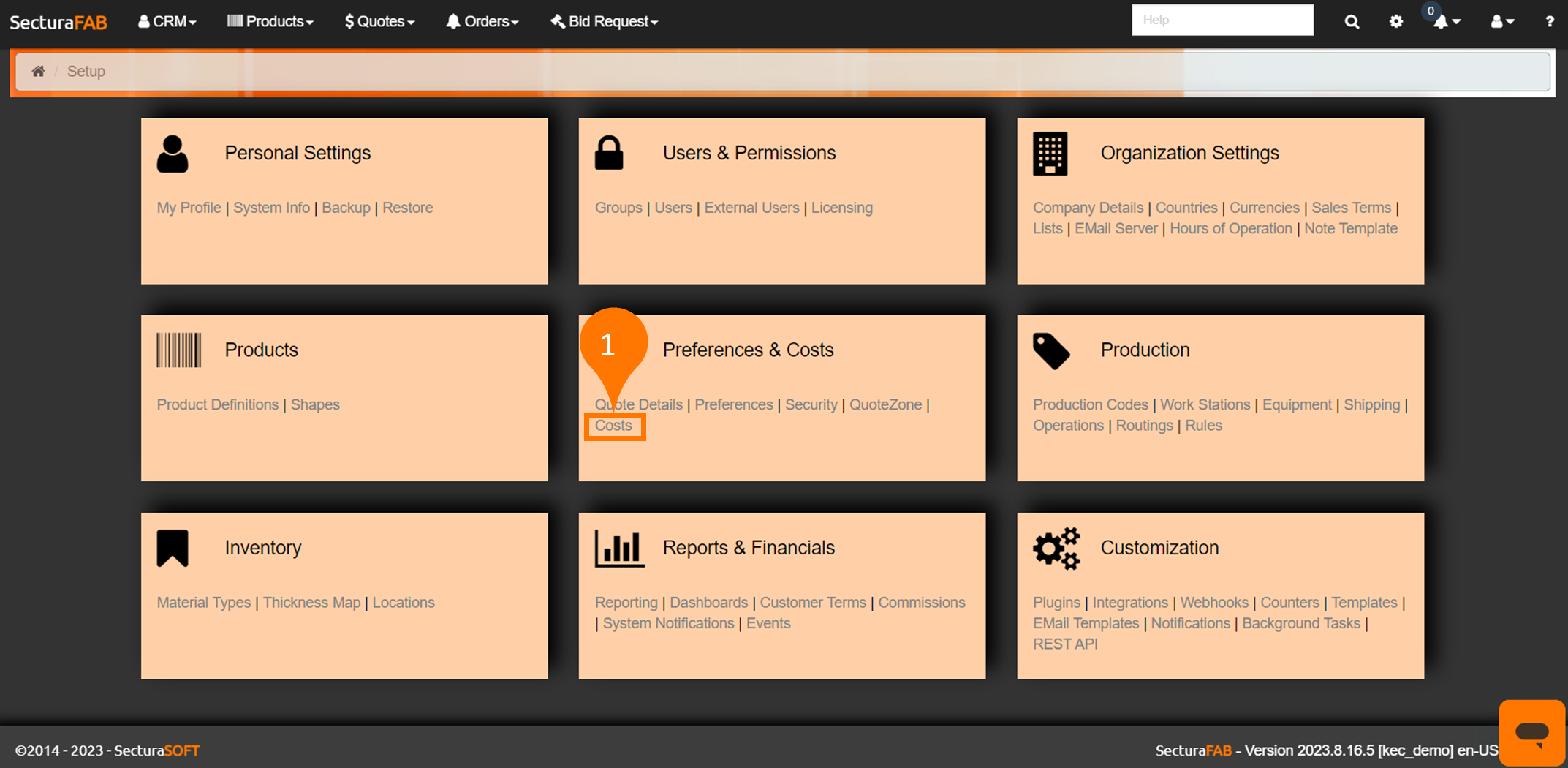Expand the notifications bell dropdown

coord(1445,21)
